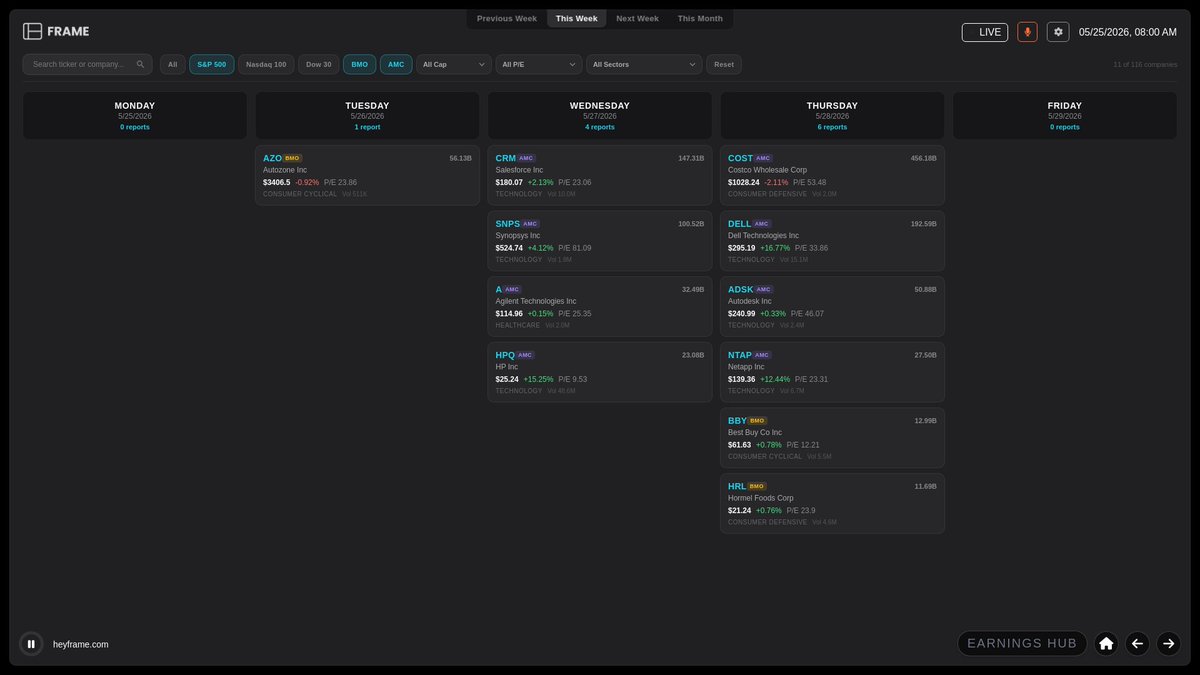Open the HPQ HP Inc card

pyautogui.click(x=600, y=372)
